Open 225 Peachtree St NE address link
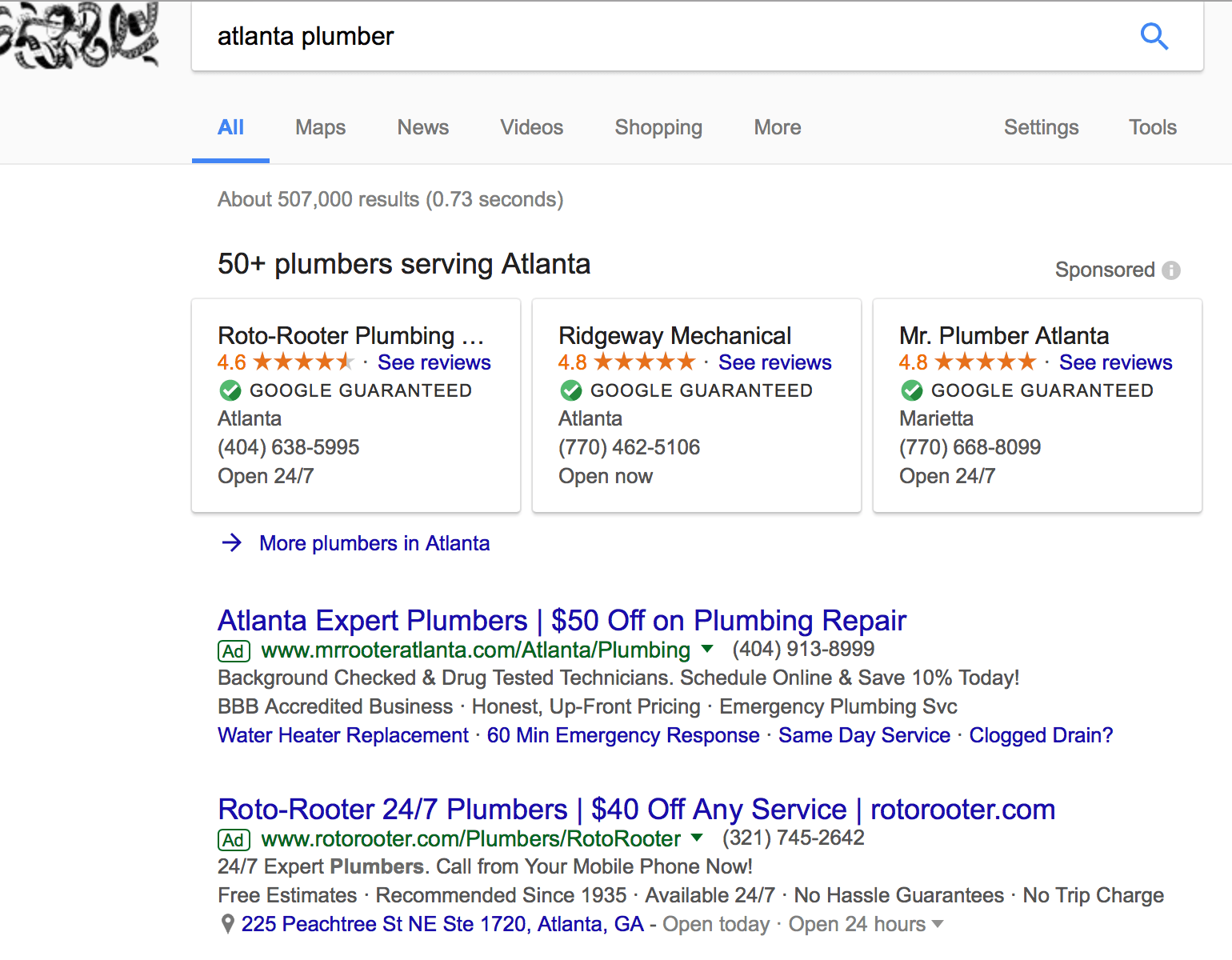This screenshot has height=960, width=1232. pyautogui.click(x=442, y=924)
